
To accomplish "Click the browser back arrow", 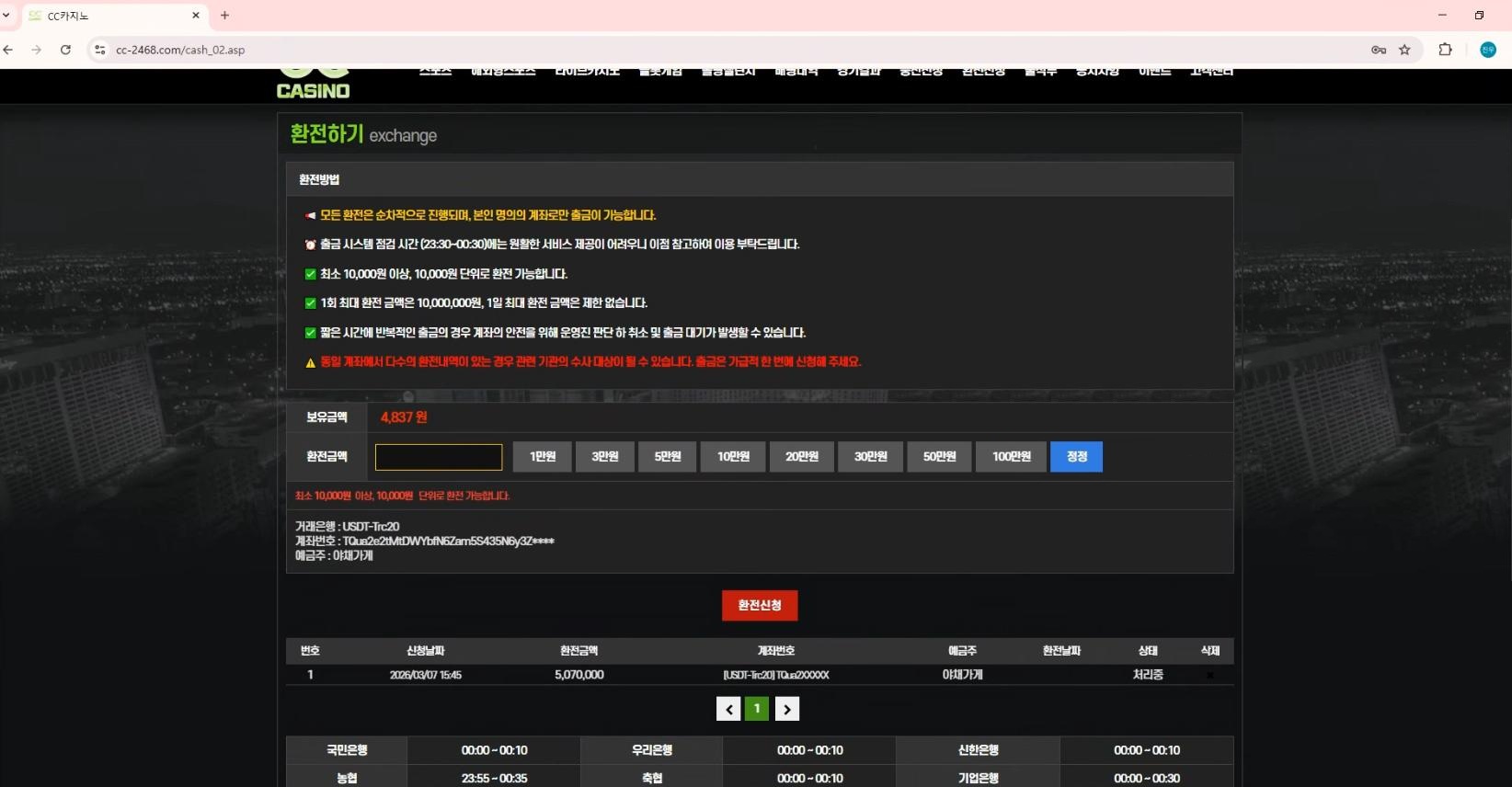I will [x=8, y=50].
